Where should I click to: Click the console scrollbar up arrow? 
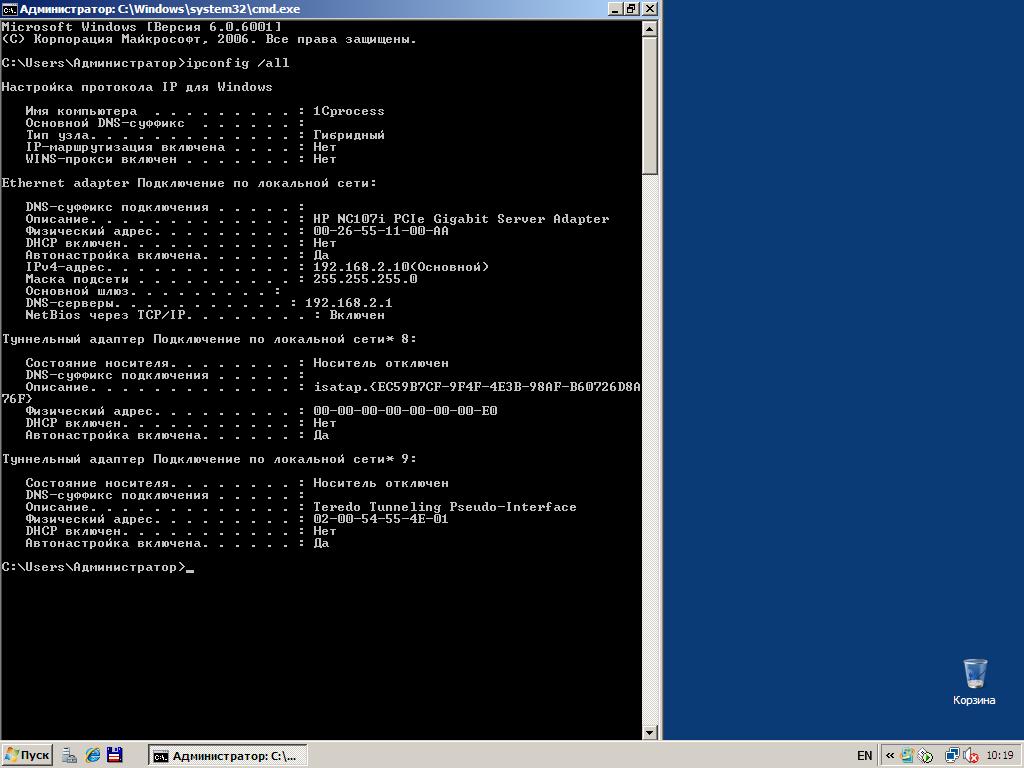click(649, 28)
